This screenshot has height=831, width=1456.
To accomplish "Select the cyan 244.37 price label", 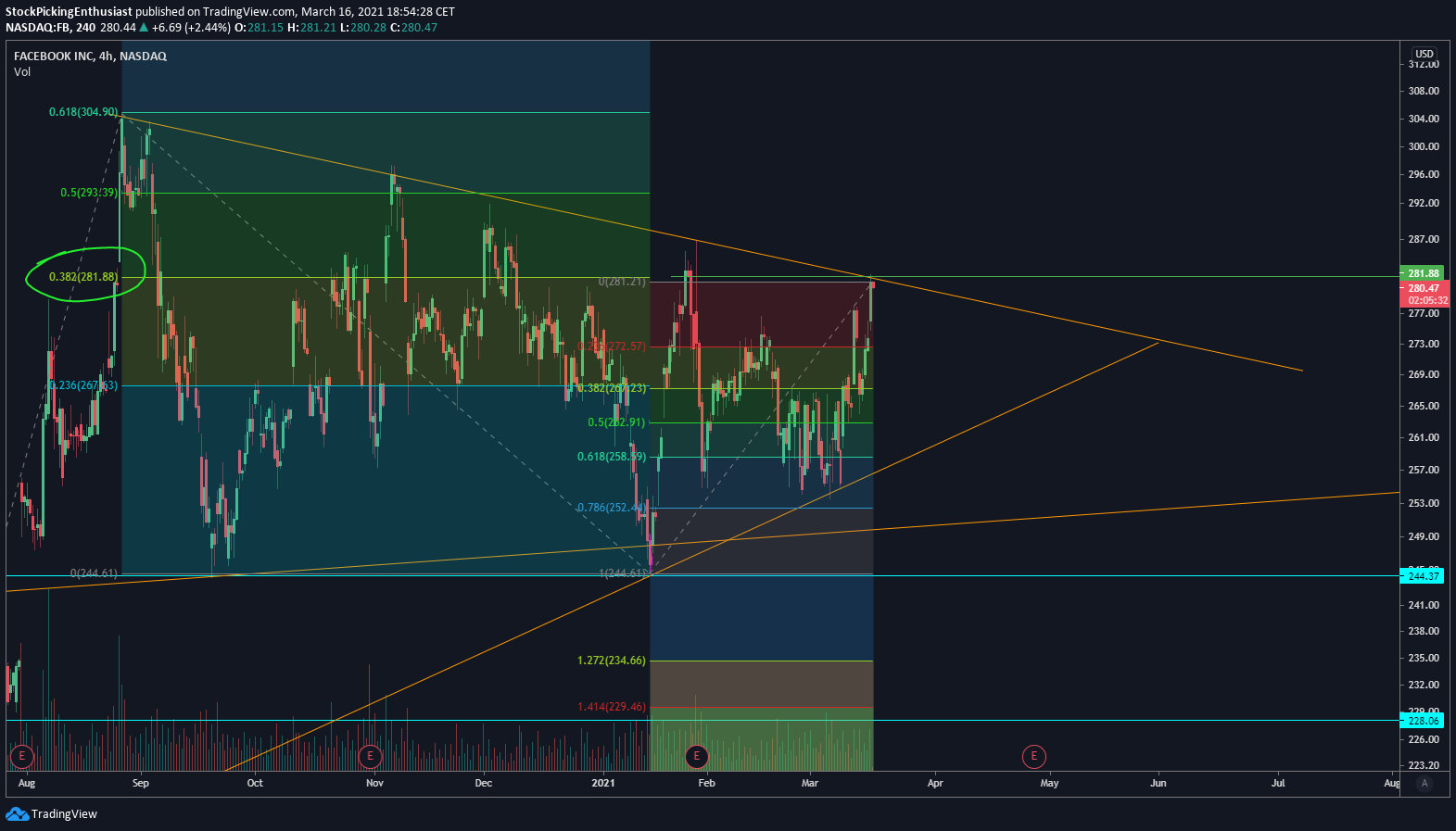I will coord(1424,576).
